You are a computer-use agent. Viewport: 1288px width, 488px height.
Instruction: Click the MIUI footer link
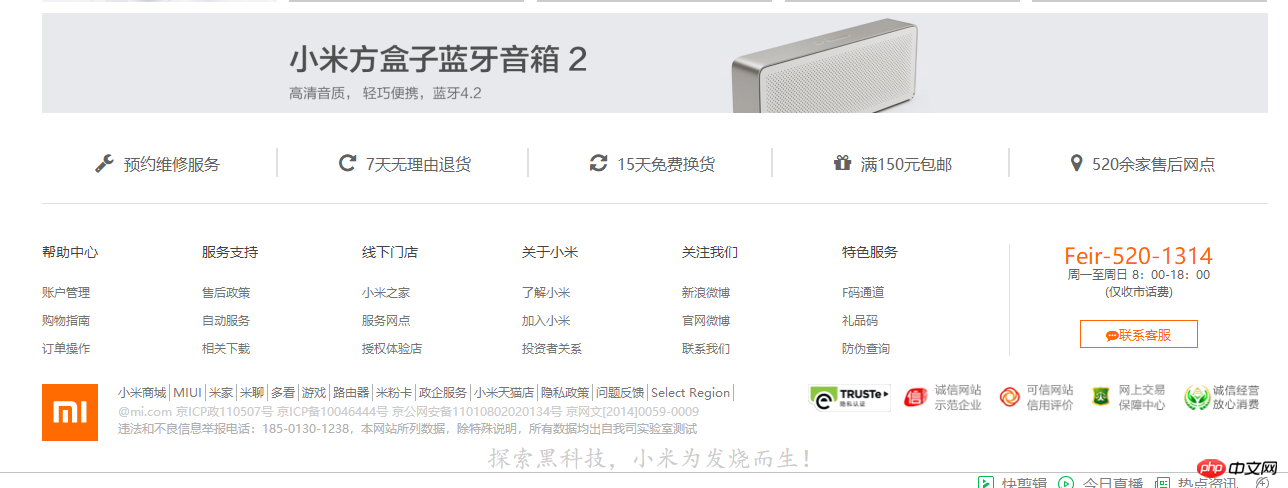(188, 392)
